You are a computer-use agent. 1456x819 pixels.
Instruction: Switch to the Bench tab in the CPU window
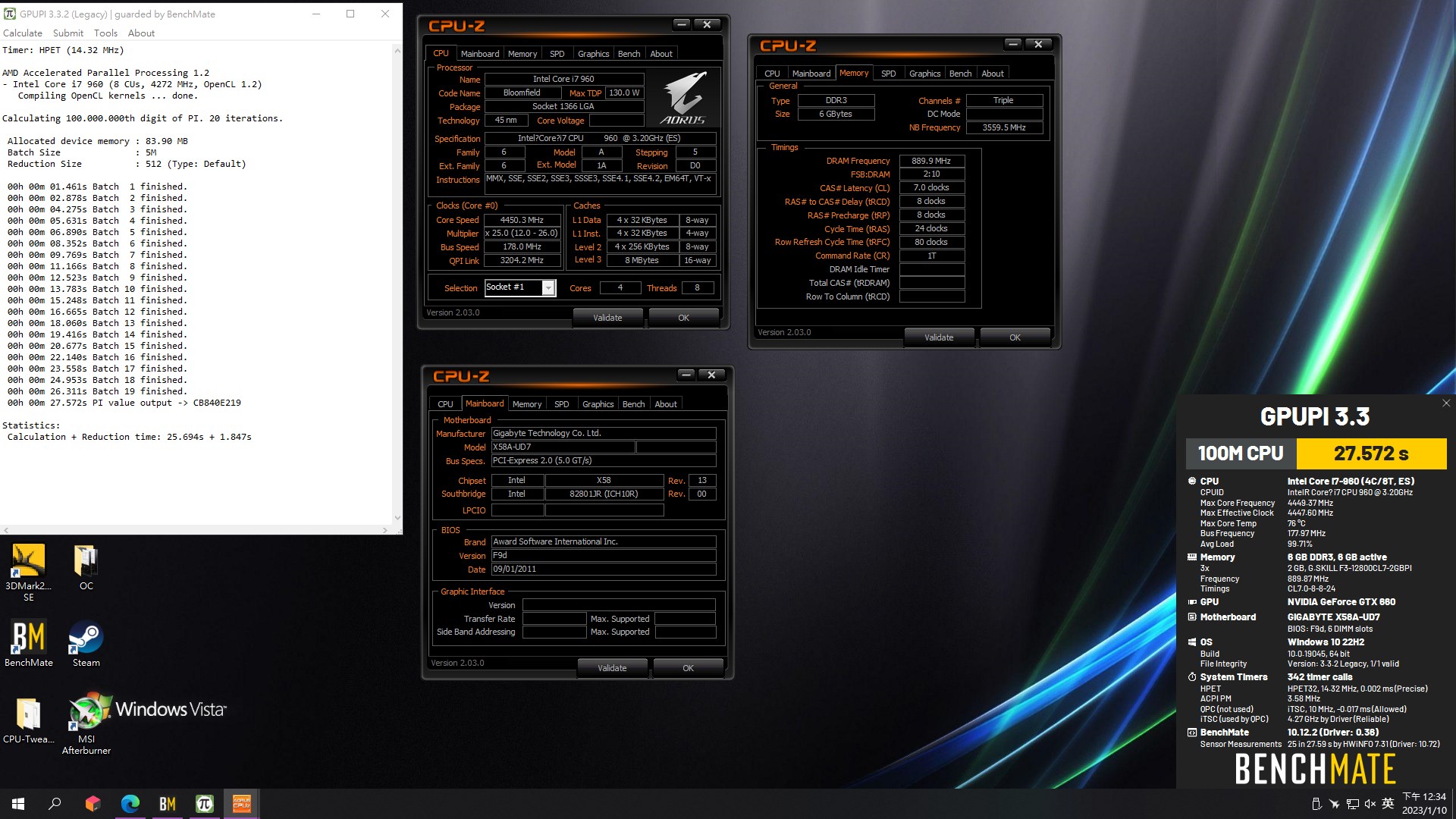tap(629, 54)
